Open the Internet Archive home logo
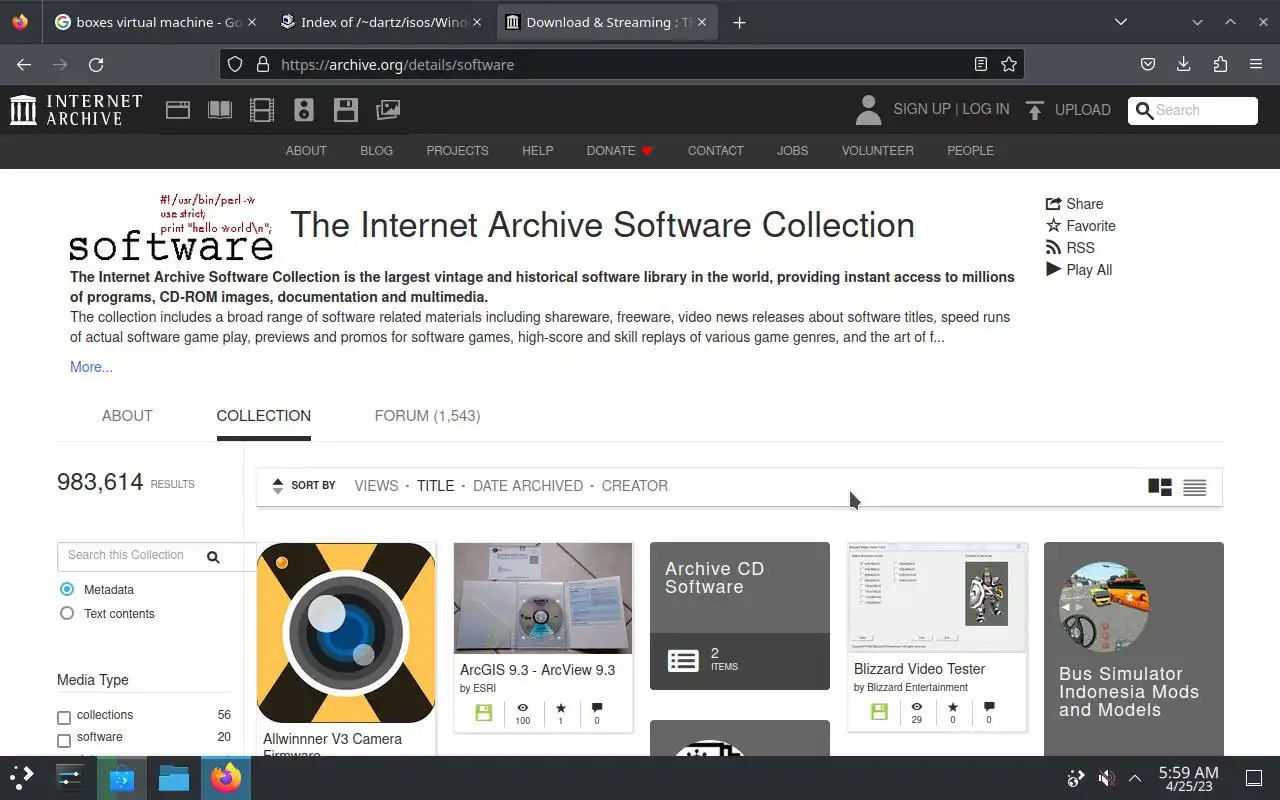This screenshot has width=1280, height=800. (76, 110)
